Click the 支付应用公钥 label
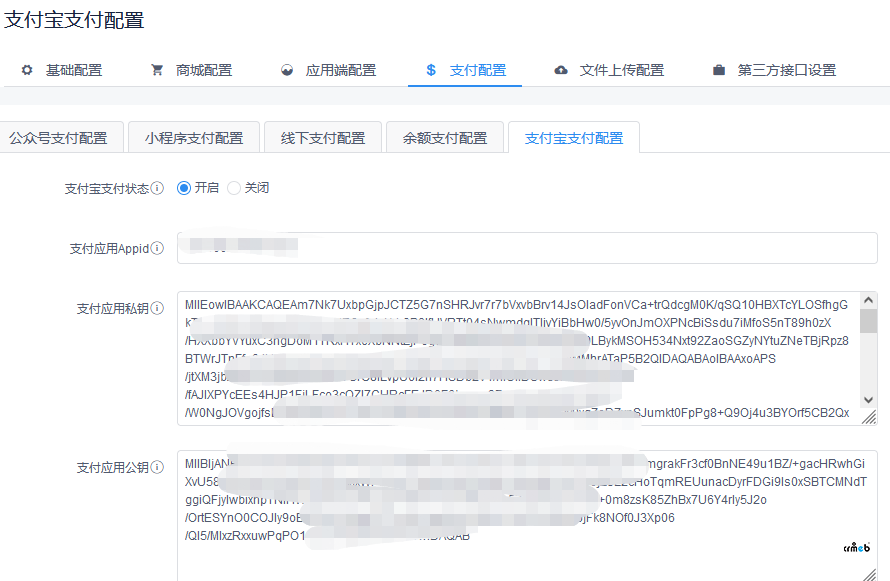890x581 pixels. click(113, 468)
